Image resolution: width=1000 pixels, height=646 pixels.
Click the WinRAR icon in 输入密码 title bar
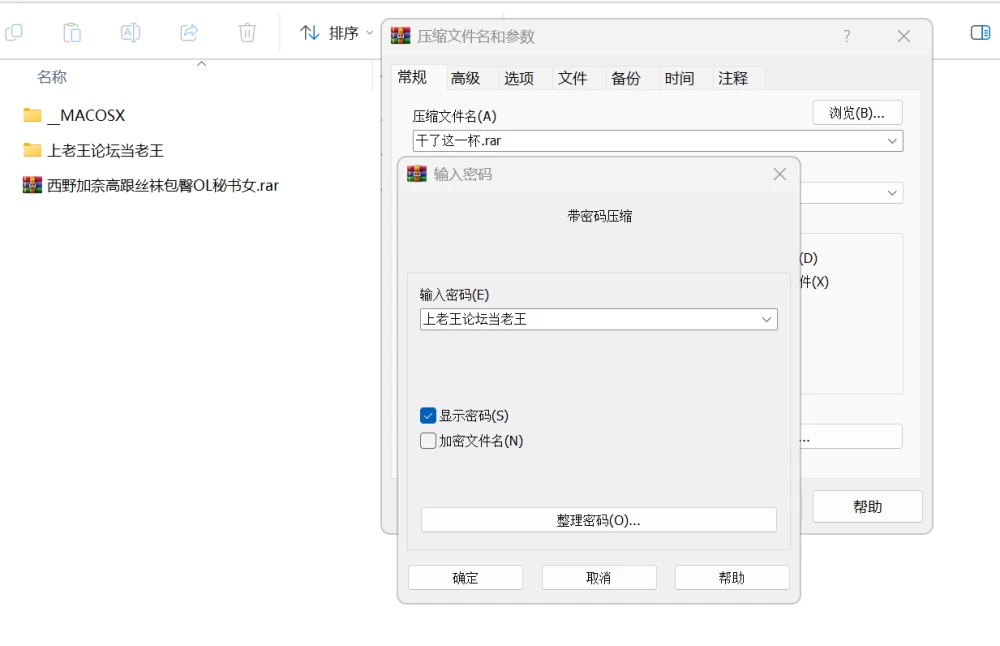tap(417, 174)
